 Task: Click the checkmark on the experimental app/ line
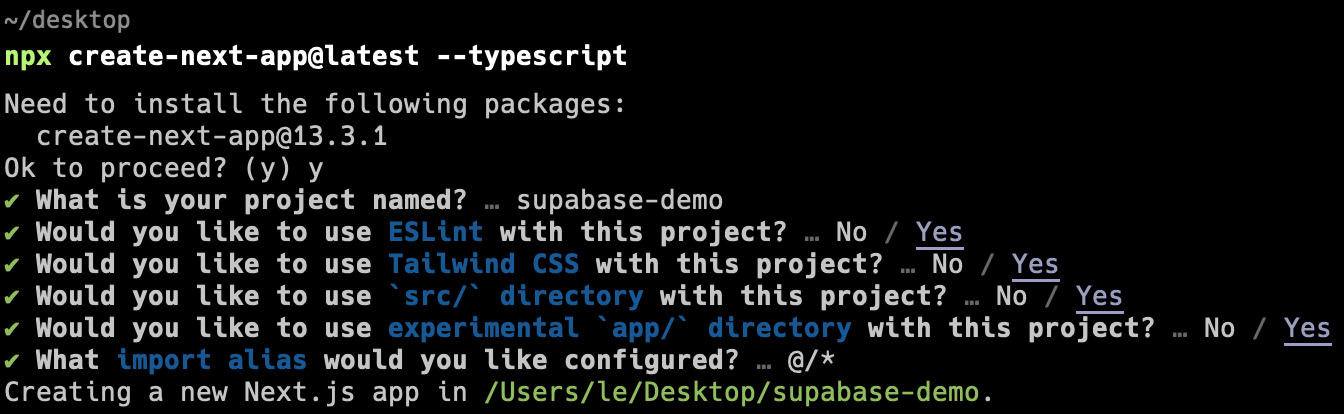pyautogui.click(x=11, y=328)
